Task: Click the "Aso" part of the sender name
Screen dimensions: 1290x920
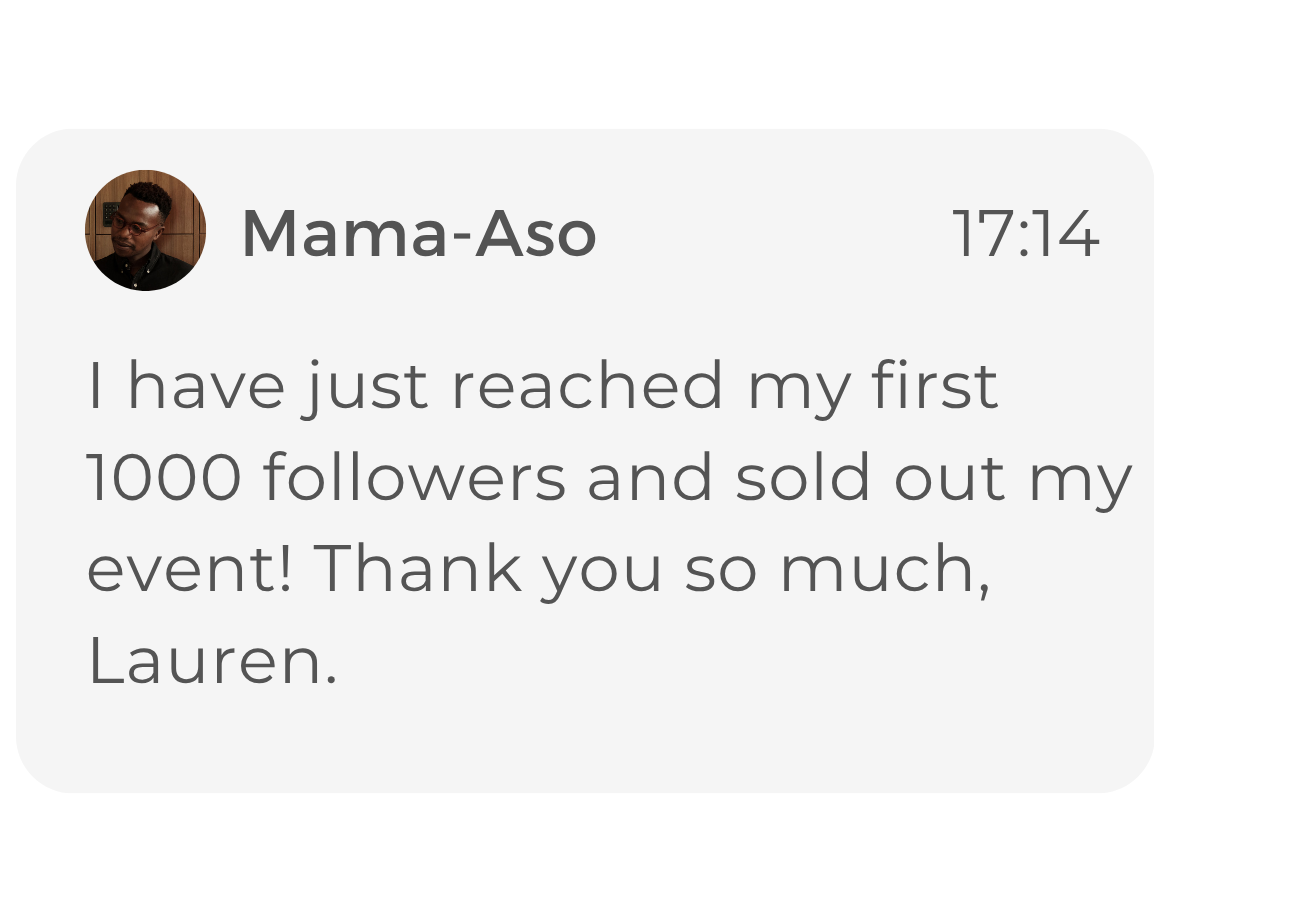Action: (535, 234)
